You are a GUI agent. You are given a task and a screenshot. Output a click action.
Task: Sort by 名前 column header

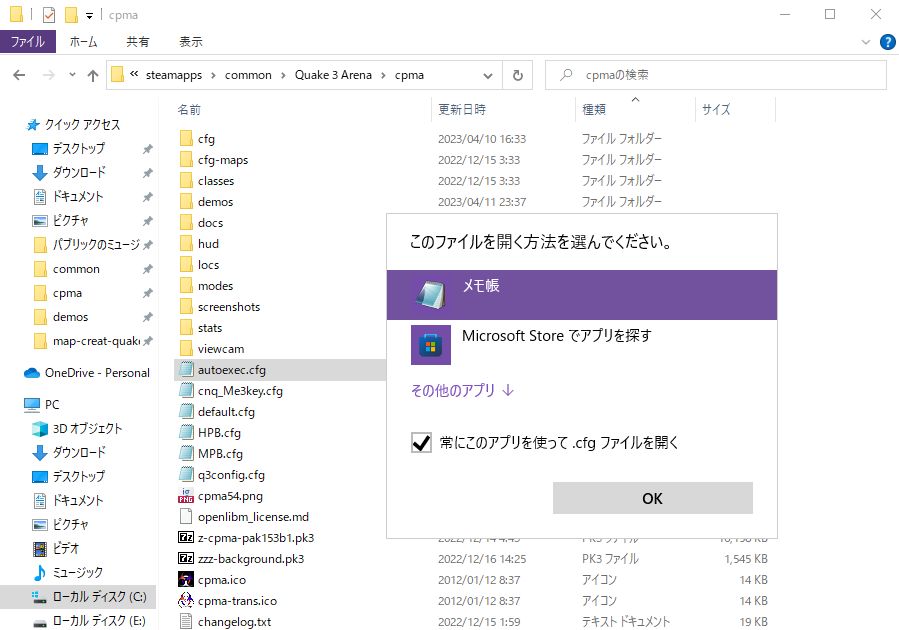[189, 109]
